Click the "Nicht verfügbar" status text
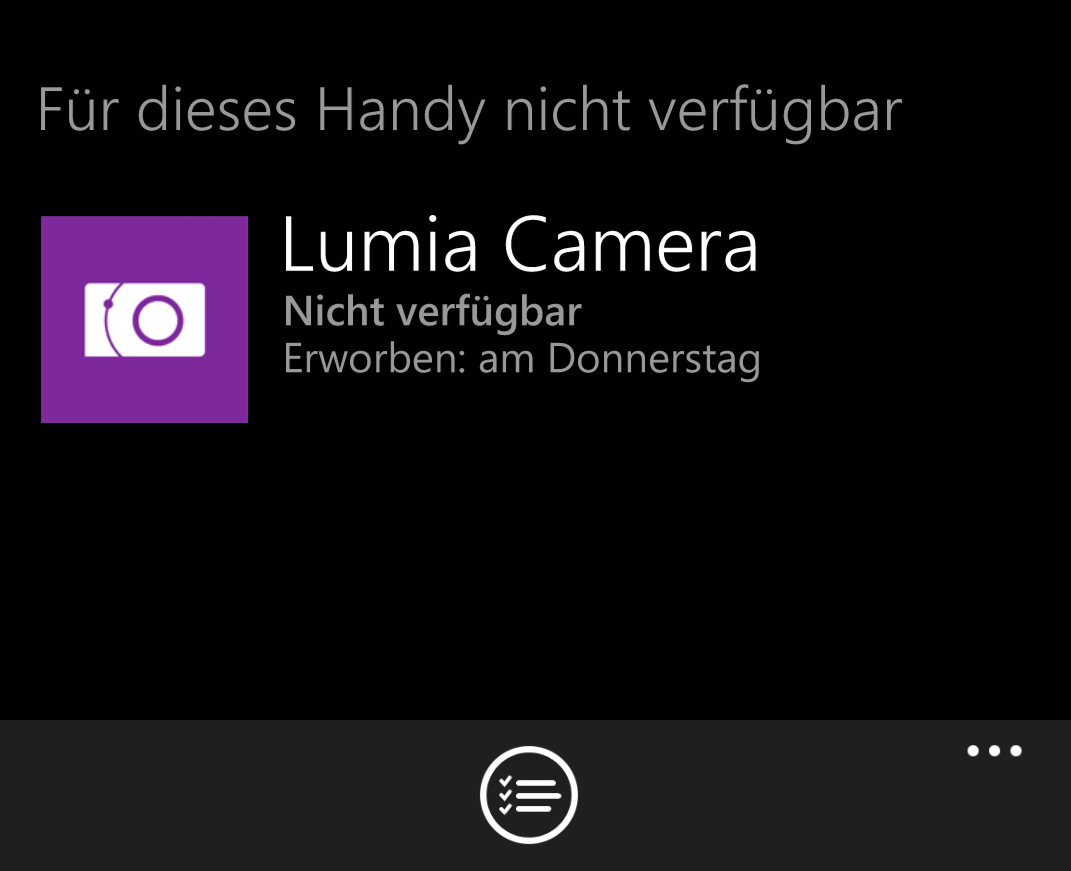 pyautogui.click(x=432, y=312)
